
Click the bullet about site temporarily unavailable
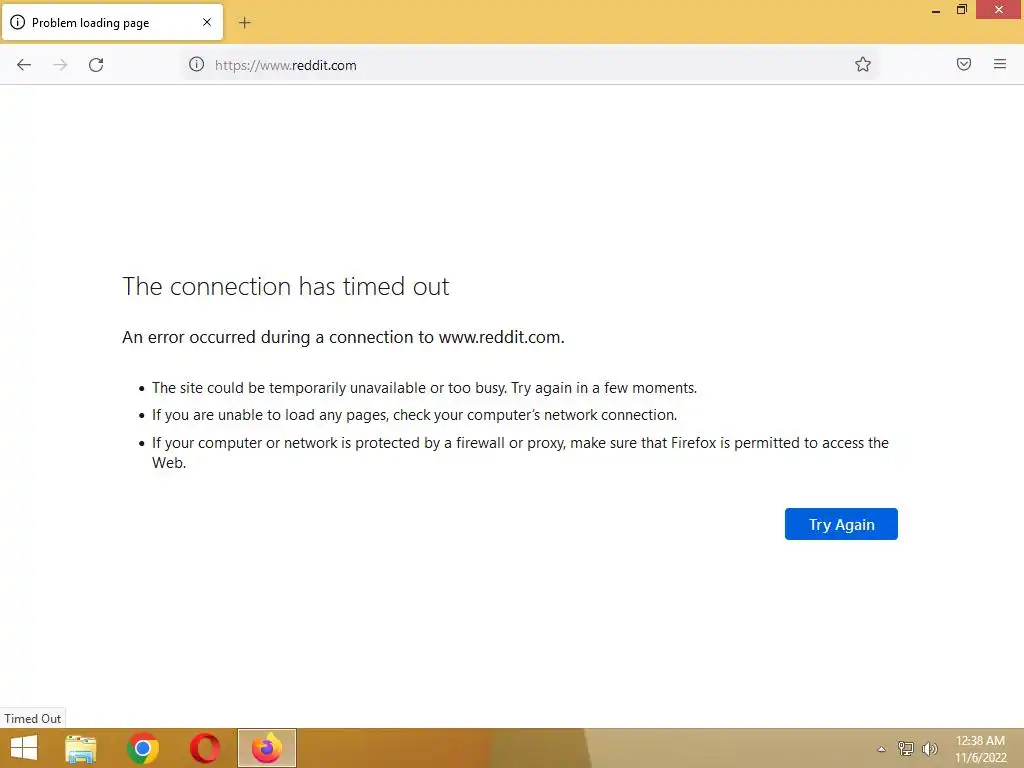click(424, 387)
